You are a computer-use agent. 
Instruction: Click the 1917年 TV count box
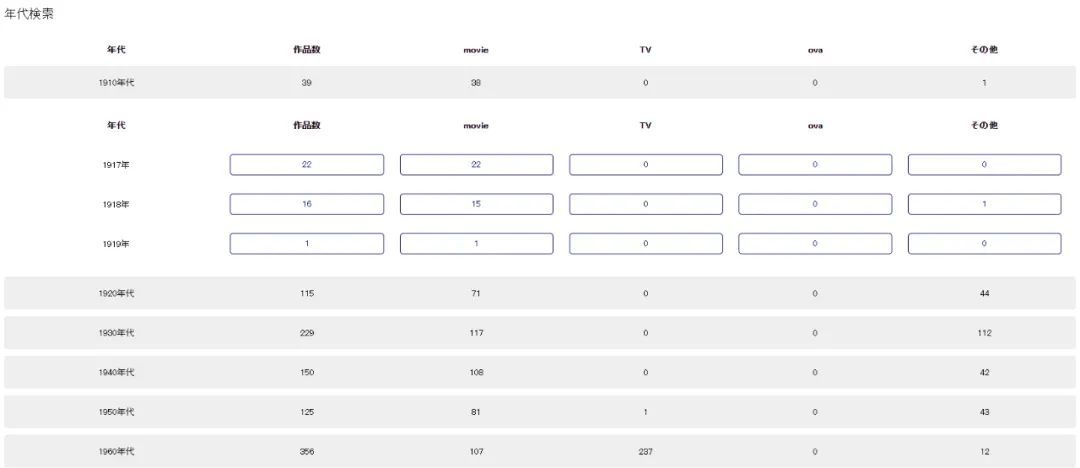pyautogui.click(x=645, y=165)
